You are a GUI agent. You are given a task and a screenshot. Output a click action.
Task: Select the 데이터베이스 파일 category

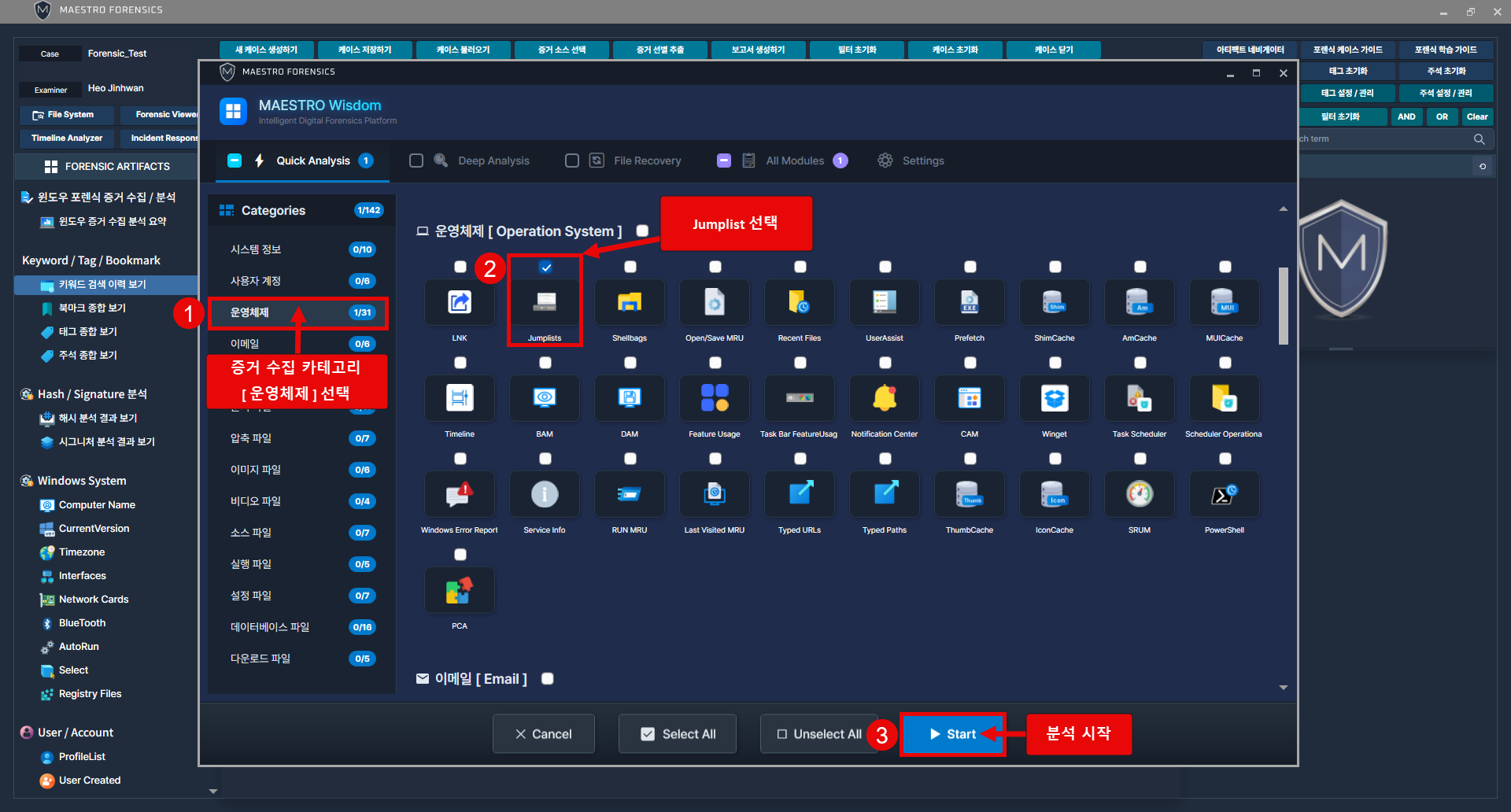[x=301, y=627]
